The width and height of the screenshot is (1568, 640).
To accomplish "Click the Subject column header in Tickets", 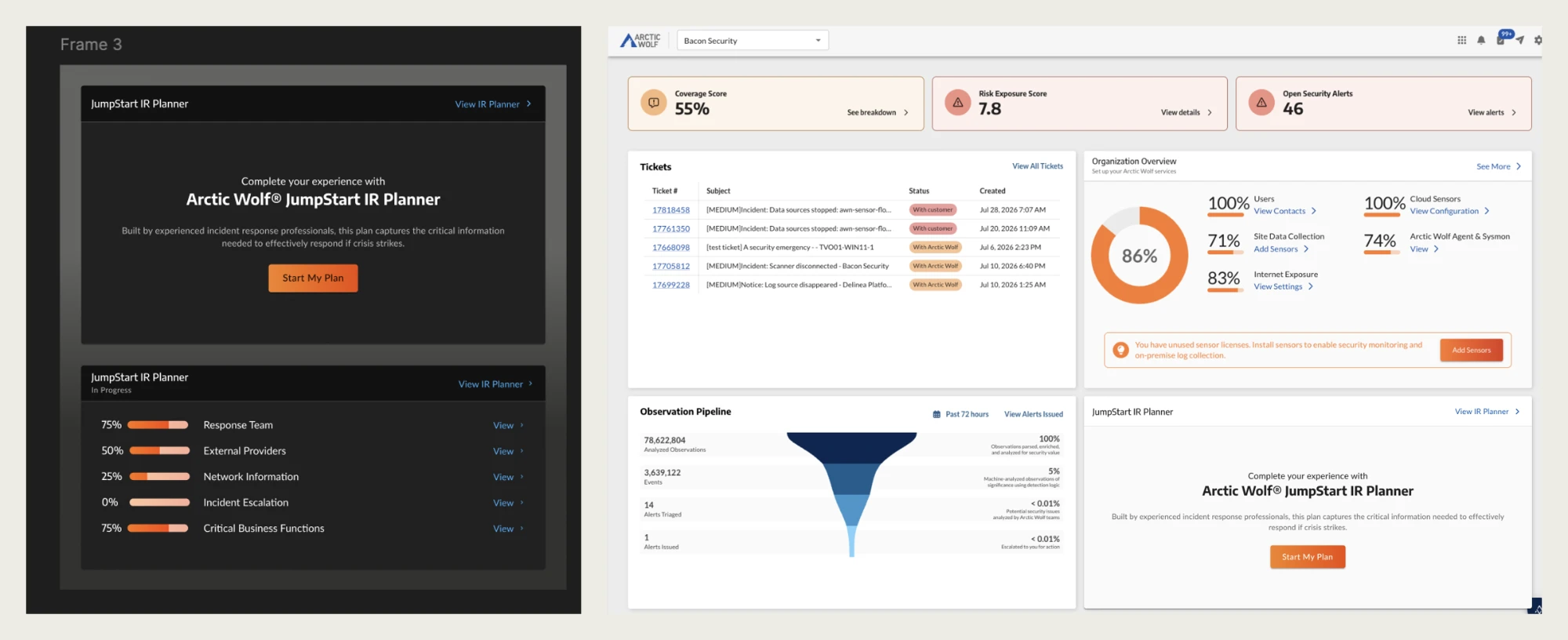I will [718, 191].
